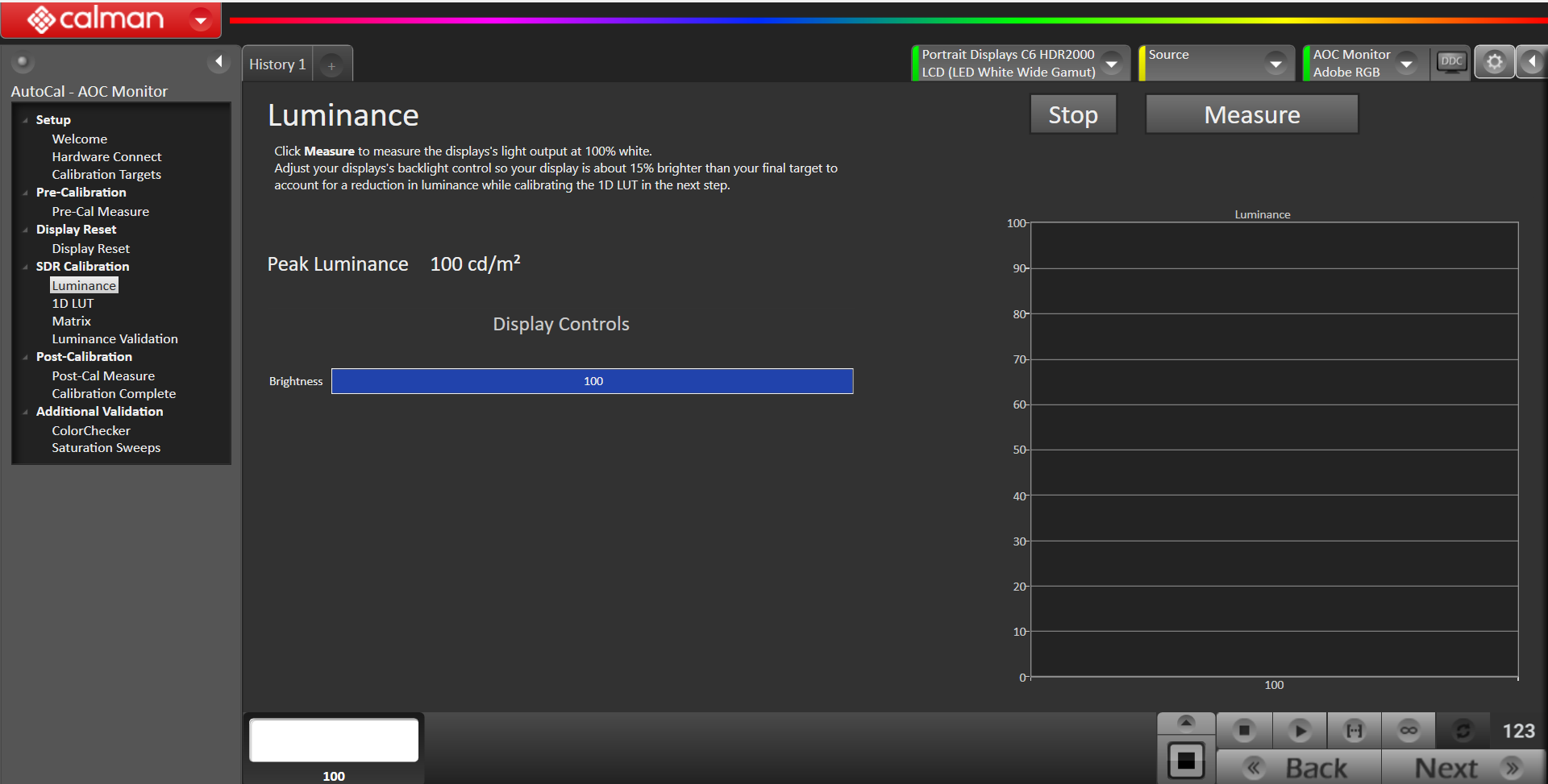
Task: Toggle the round indicator above AutoCal title
Action: [22, 61]
